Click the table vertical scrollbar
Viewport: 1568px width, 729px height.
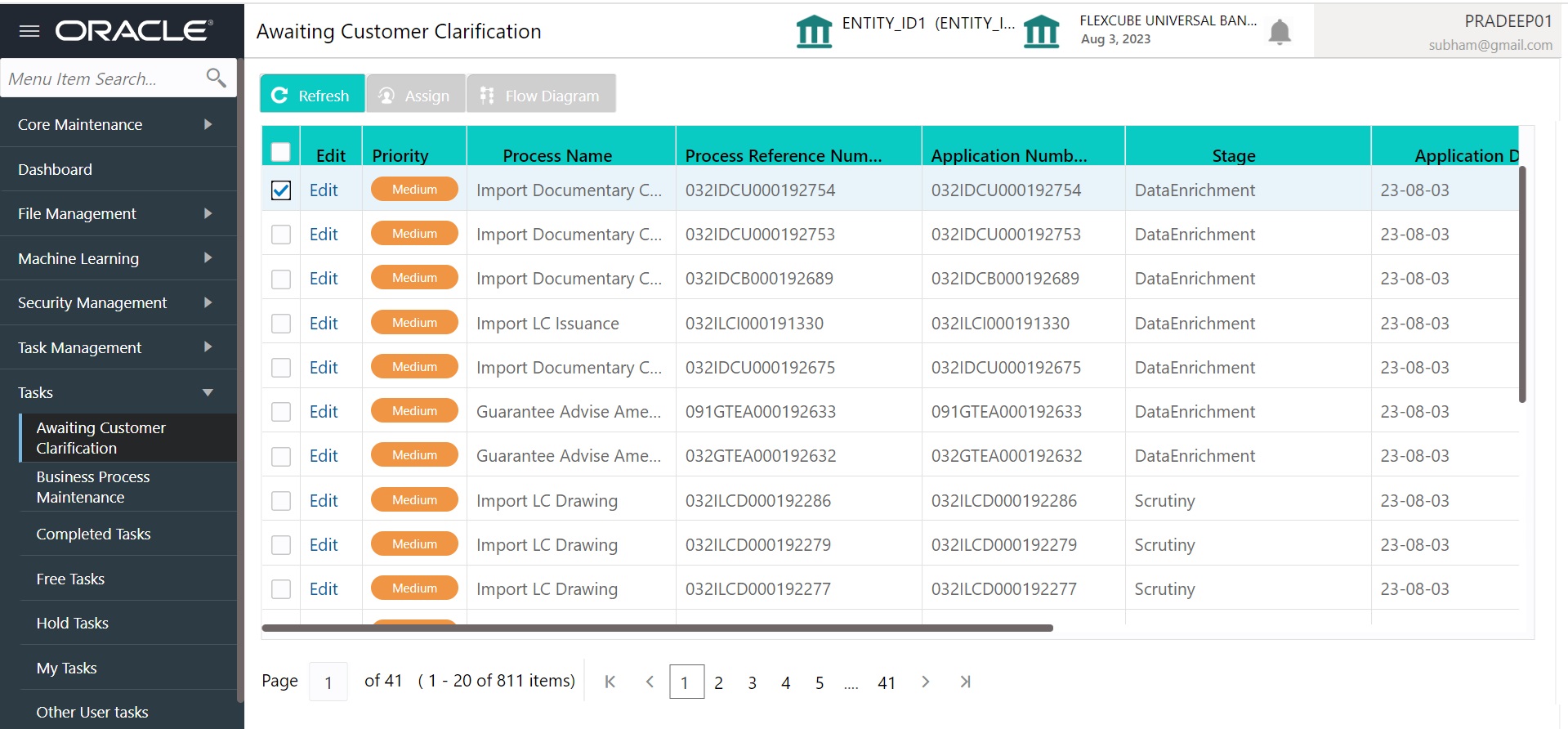(x=1522, y=284)
